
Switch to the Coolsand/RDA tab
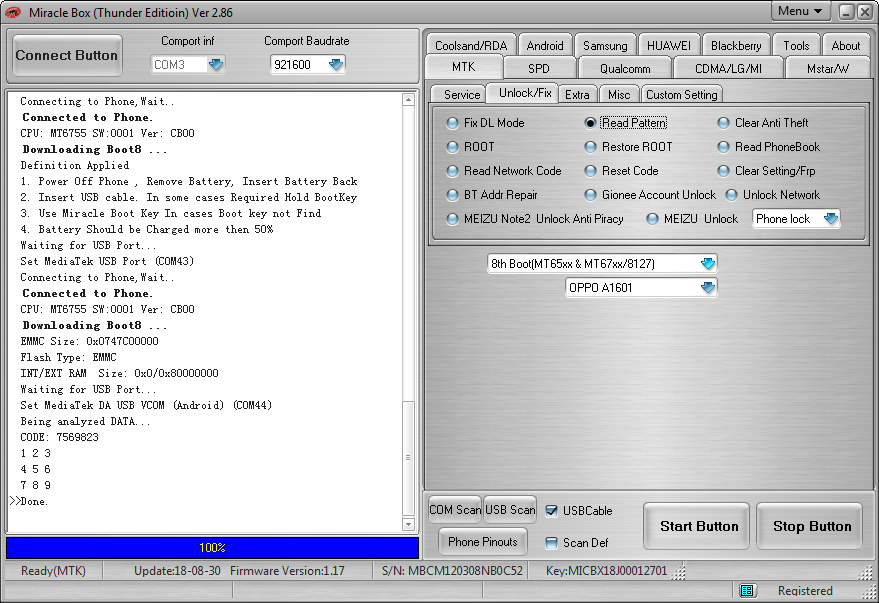click(470, 45)
